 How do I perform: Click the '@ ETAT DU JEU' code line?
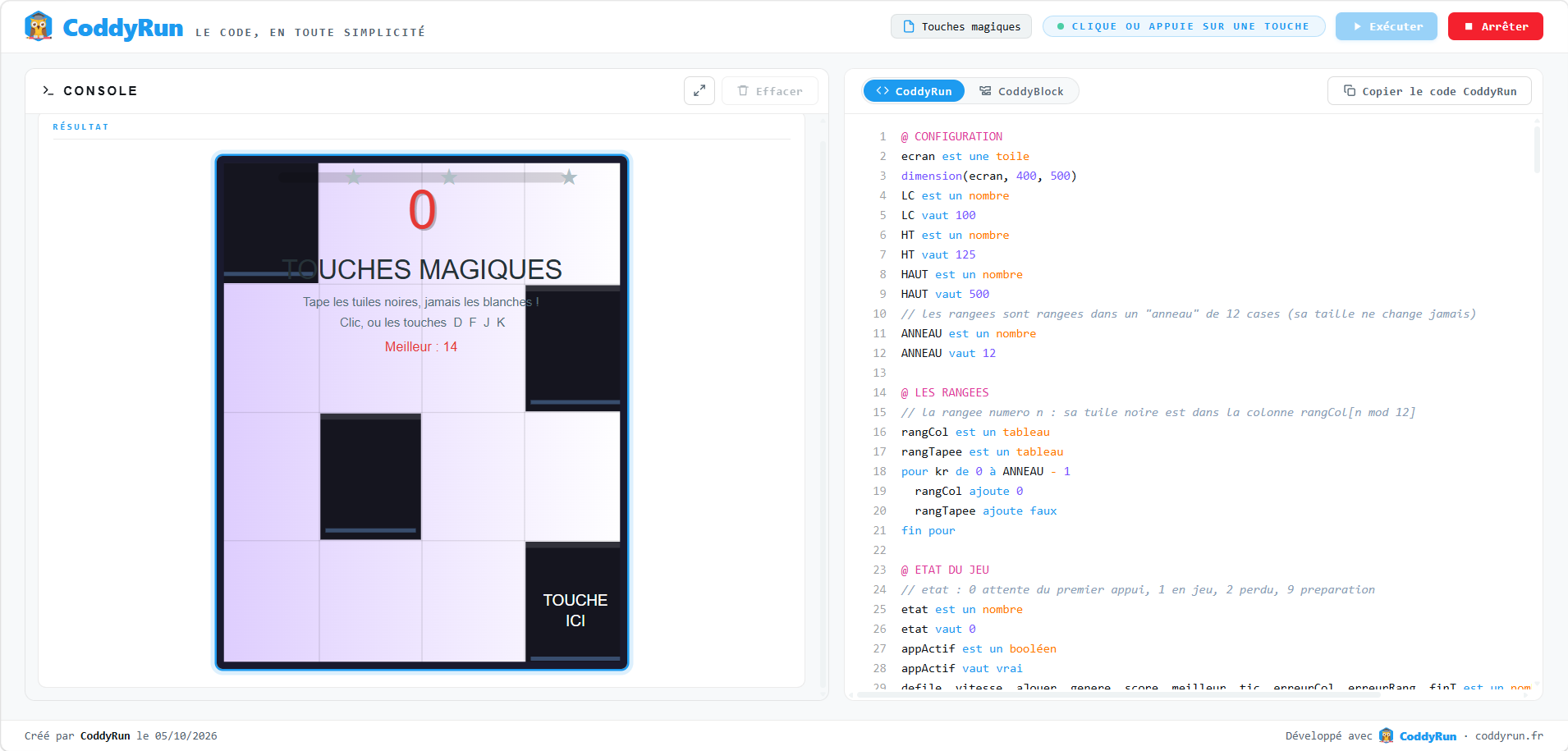945,570
